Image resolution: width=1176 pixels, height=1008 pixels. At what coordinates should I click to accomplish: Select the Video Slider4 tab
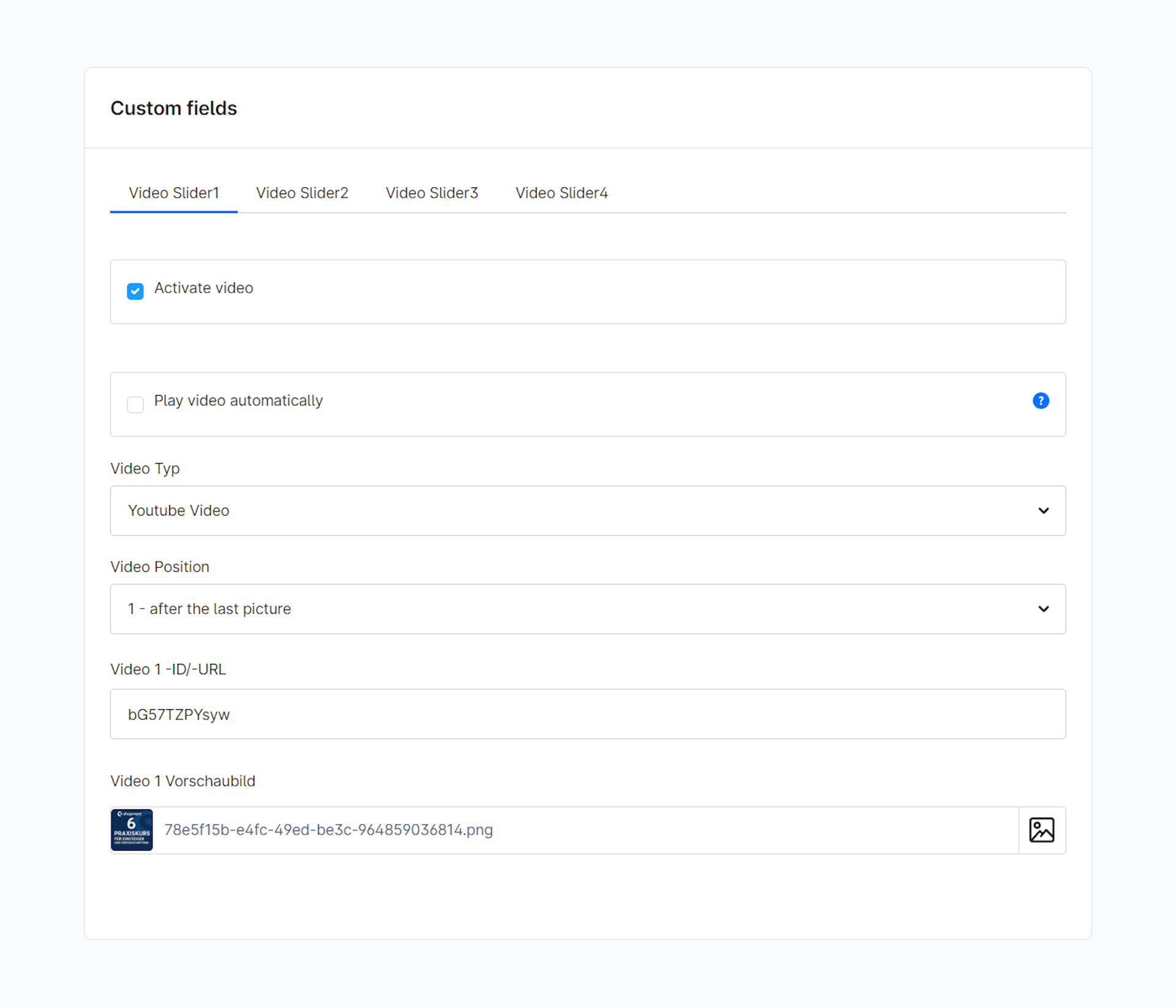pos(561,193)
